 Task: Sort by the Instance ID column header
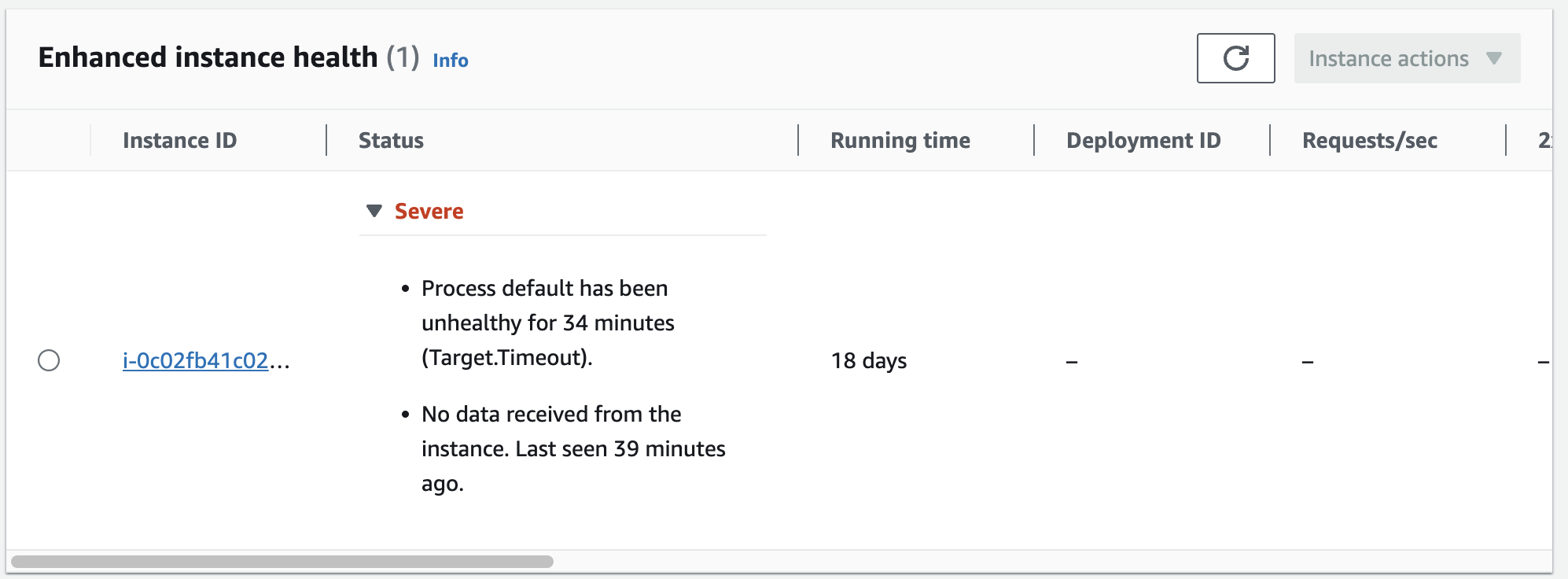[180, 140]
